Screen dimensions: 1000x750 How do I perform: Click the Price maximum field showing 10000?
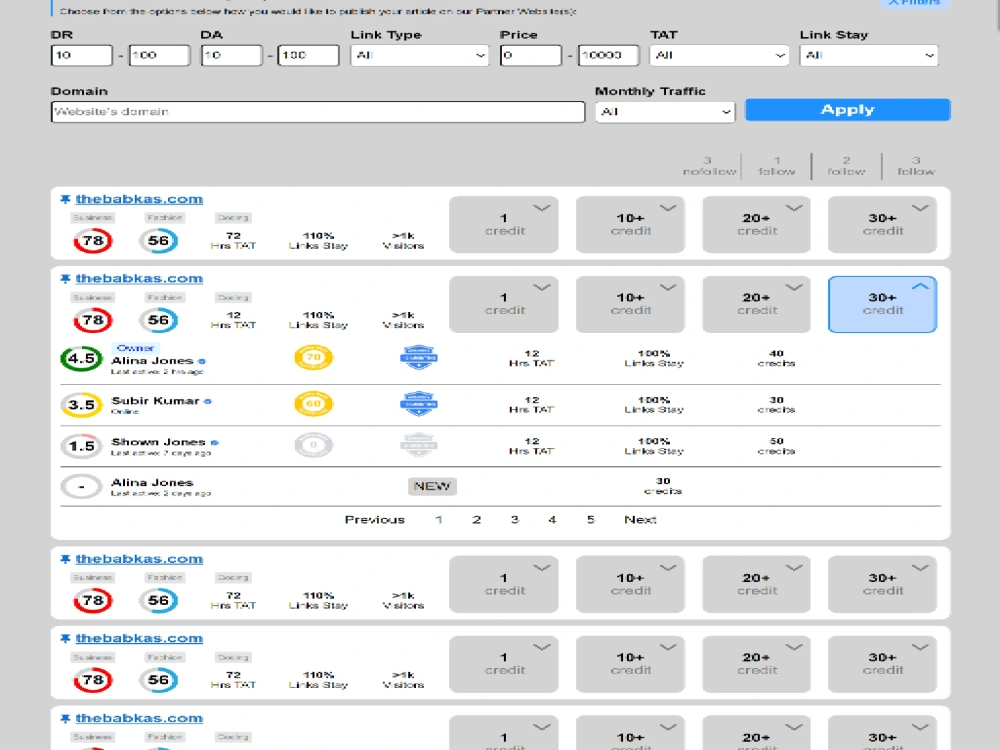tap(608, 55)
